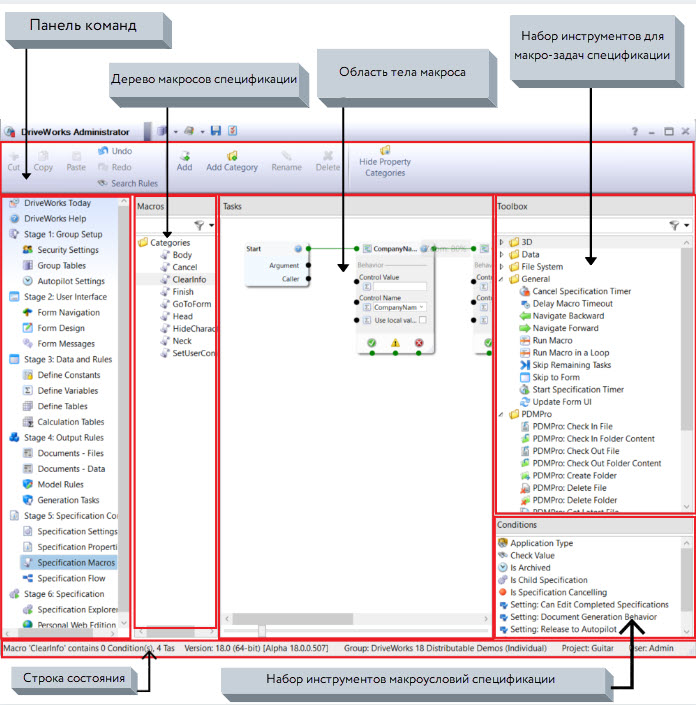Image resolution: width=696 pixels, height=705 pixels.
Task: Click the Rename command
Action: (286, 161)
